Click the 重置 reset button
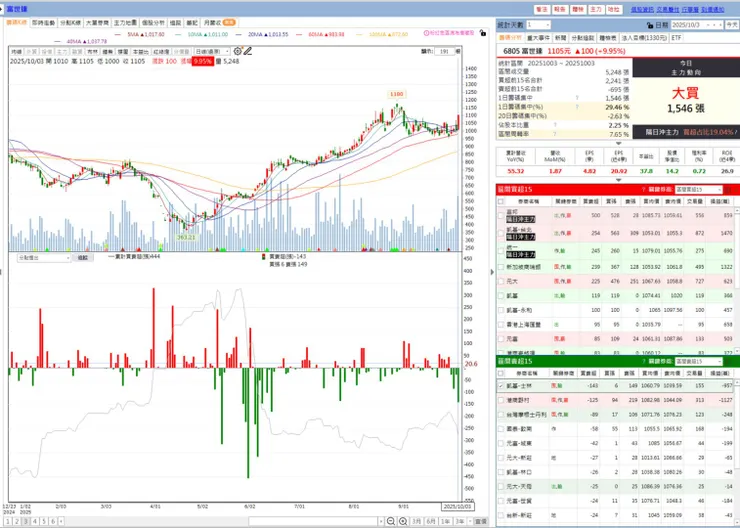 pos(480,521)
